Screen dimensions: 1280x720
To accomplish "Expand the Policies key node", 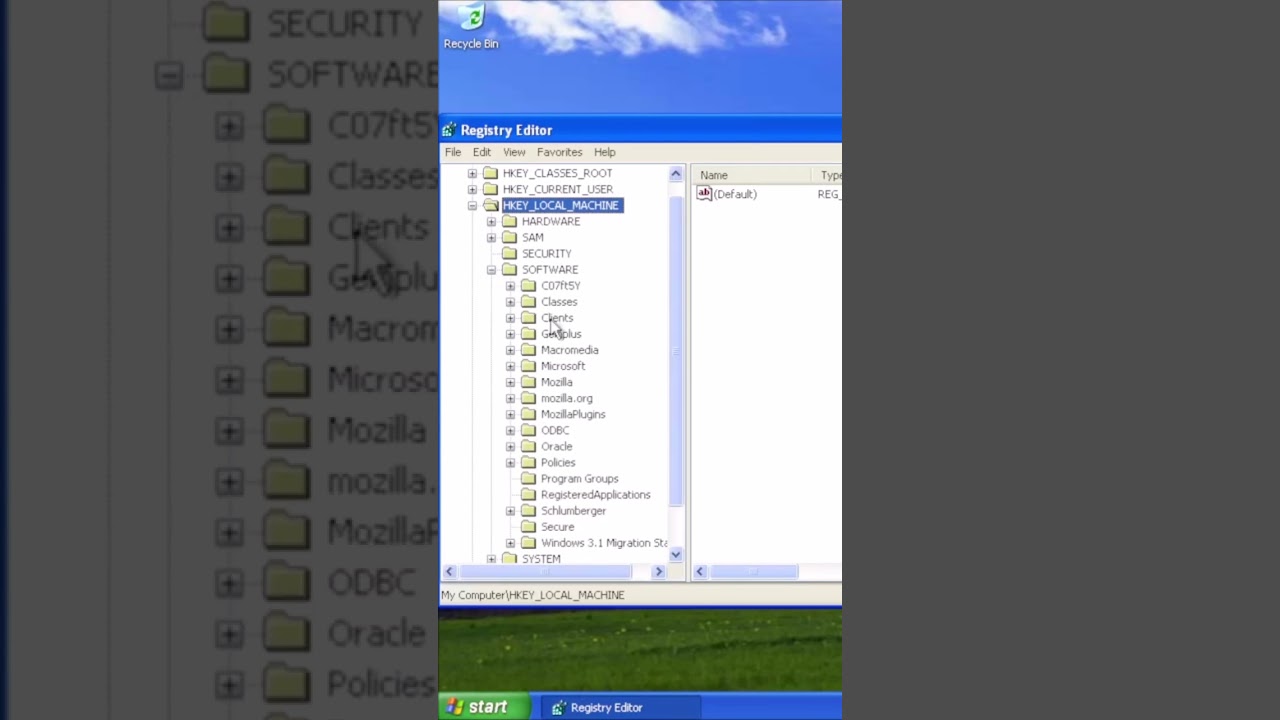I will 510,463.
